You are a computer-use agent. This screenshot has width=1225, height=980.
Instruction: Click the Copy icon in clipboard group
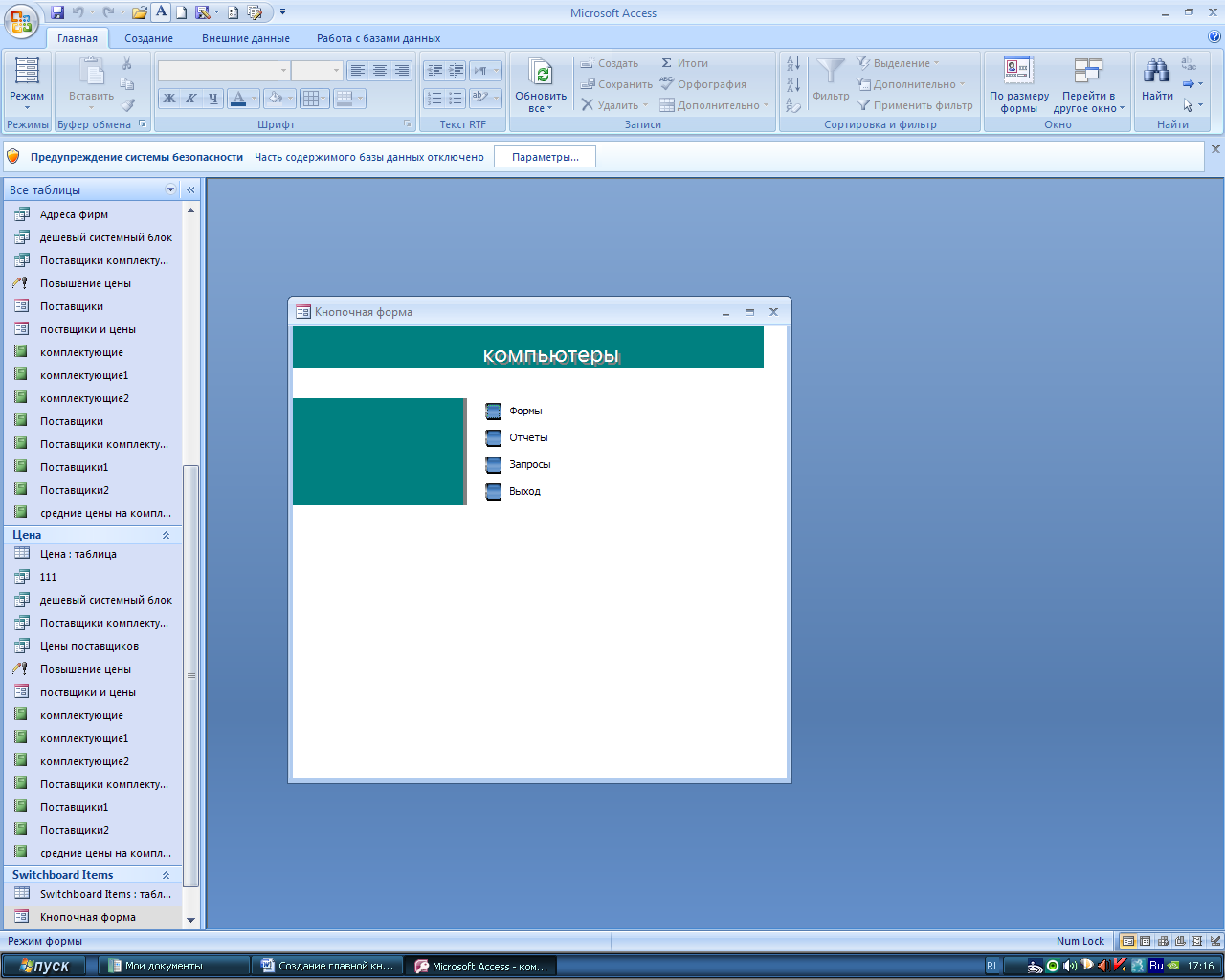coord(127,84)
